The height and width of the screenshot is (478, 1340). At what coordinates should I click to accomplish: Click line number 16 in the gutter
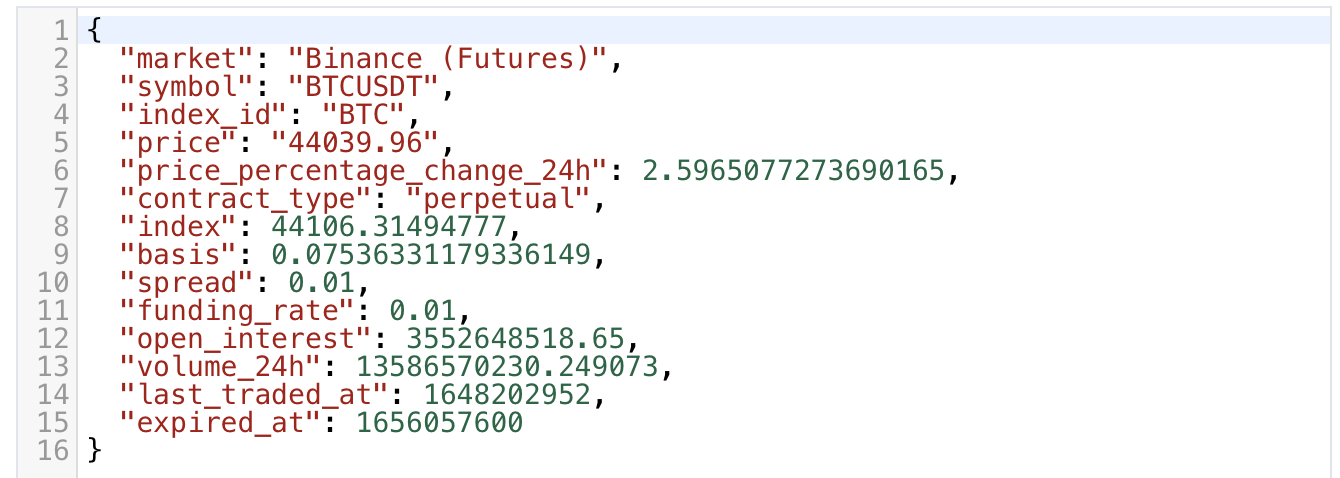tap(51, 451)
